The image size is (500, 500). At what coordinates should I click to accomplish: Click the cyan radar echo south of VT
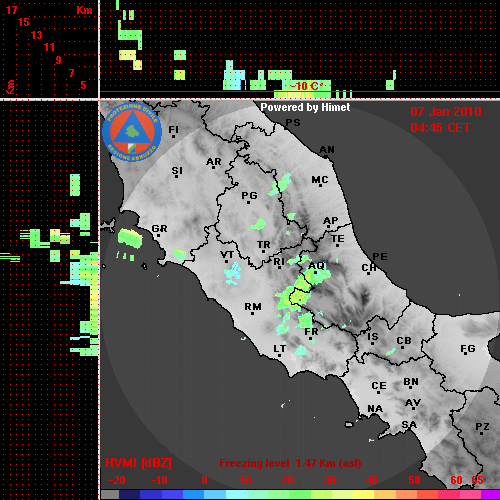(x=233, y=273)
